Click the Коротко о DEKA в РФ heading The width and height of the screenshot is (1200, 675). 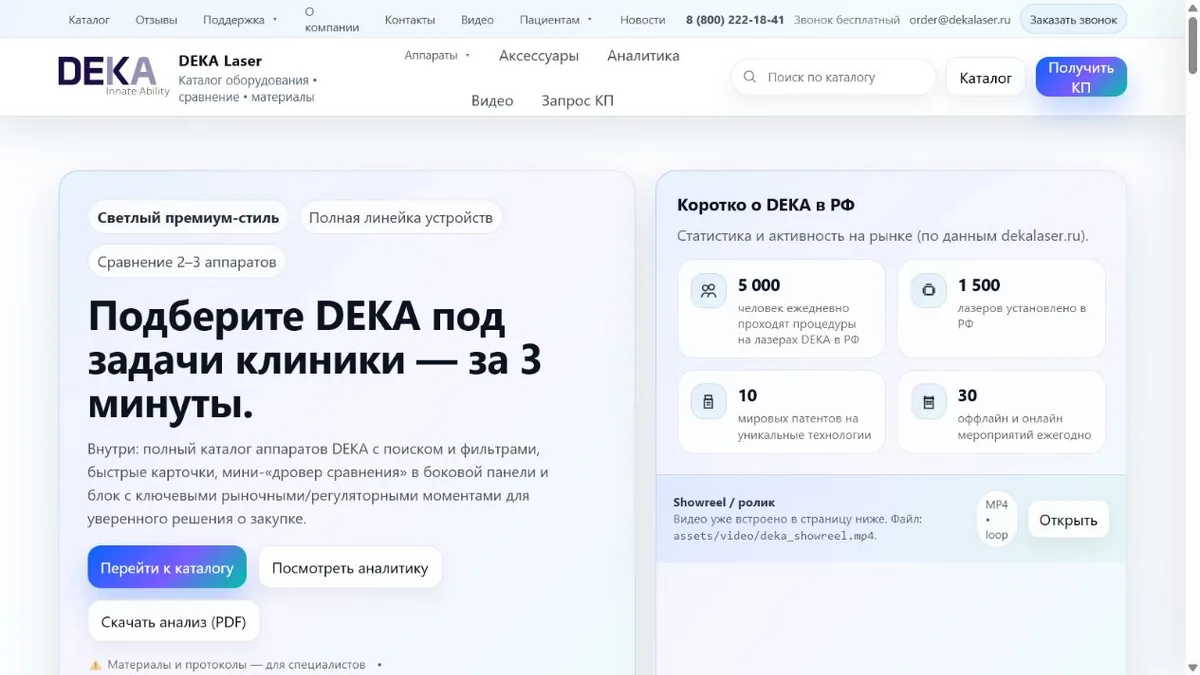(x=766, y=205)
